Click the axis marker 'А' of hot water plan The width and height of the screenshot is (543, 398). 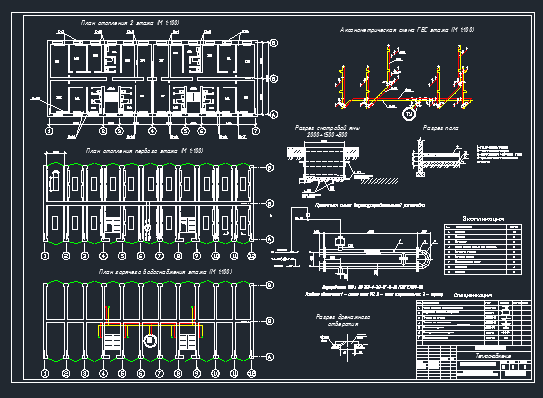tap(270, 357)
